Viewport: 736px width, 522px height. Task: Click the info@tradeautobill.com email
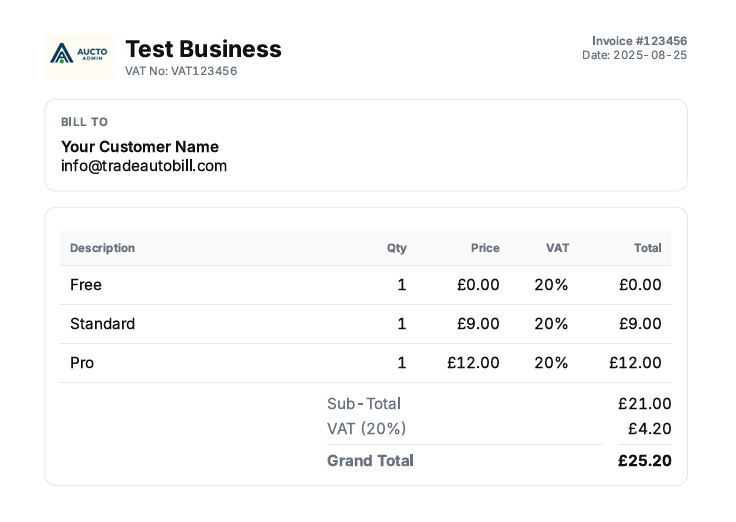144,166
